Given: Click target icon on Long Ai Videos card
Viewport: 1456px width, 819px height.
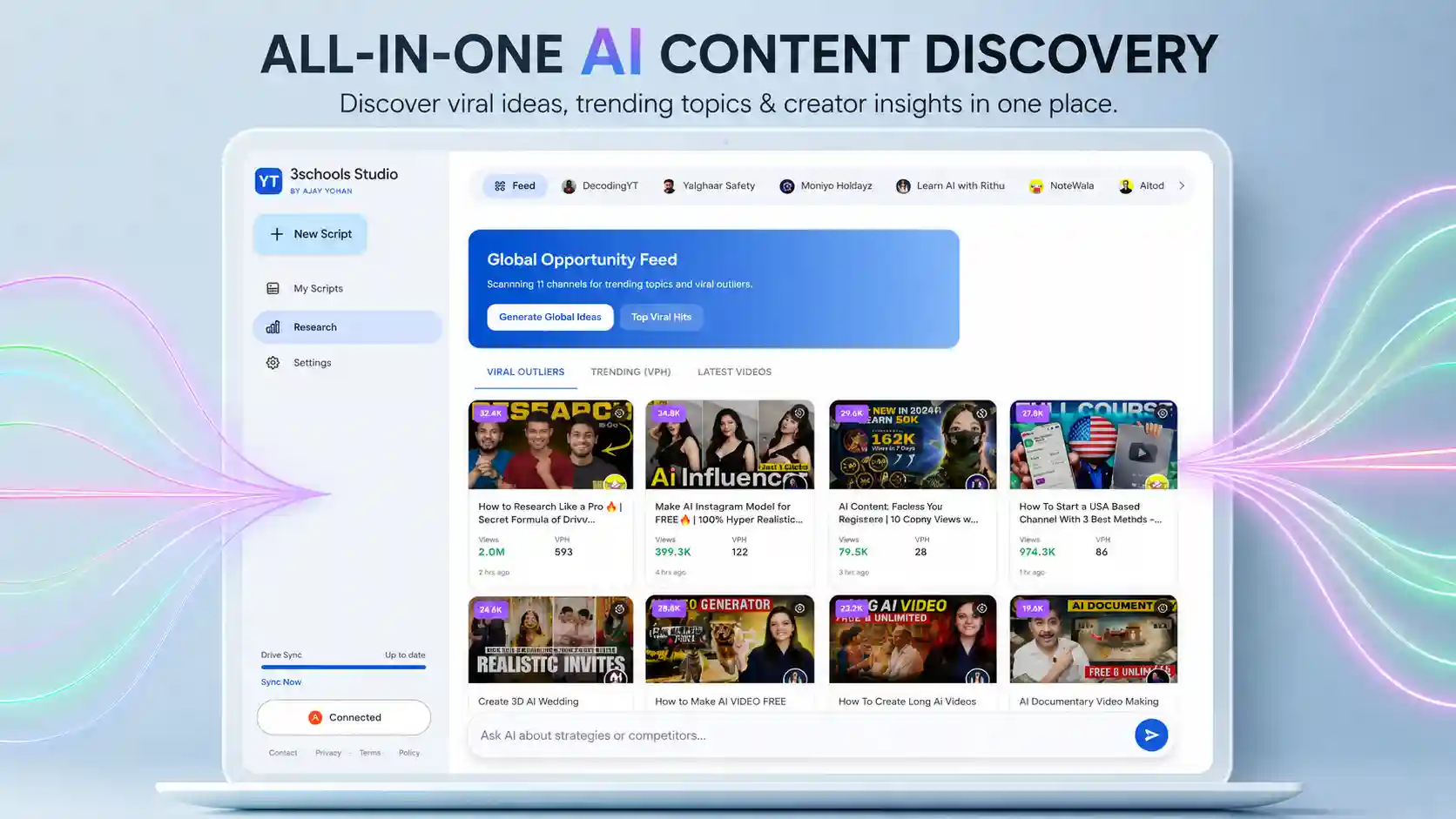Looking at the screenshot, I should coord(981,608).
